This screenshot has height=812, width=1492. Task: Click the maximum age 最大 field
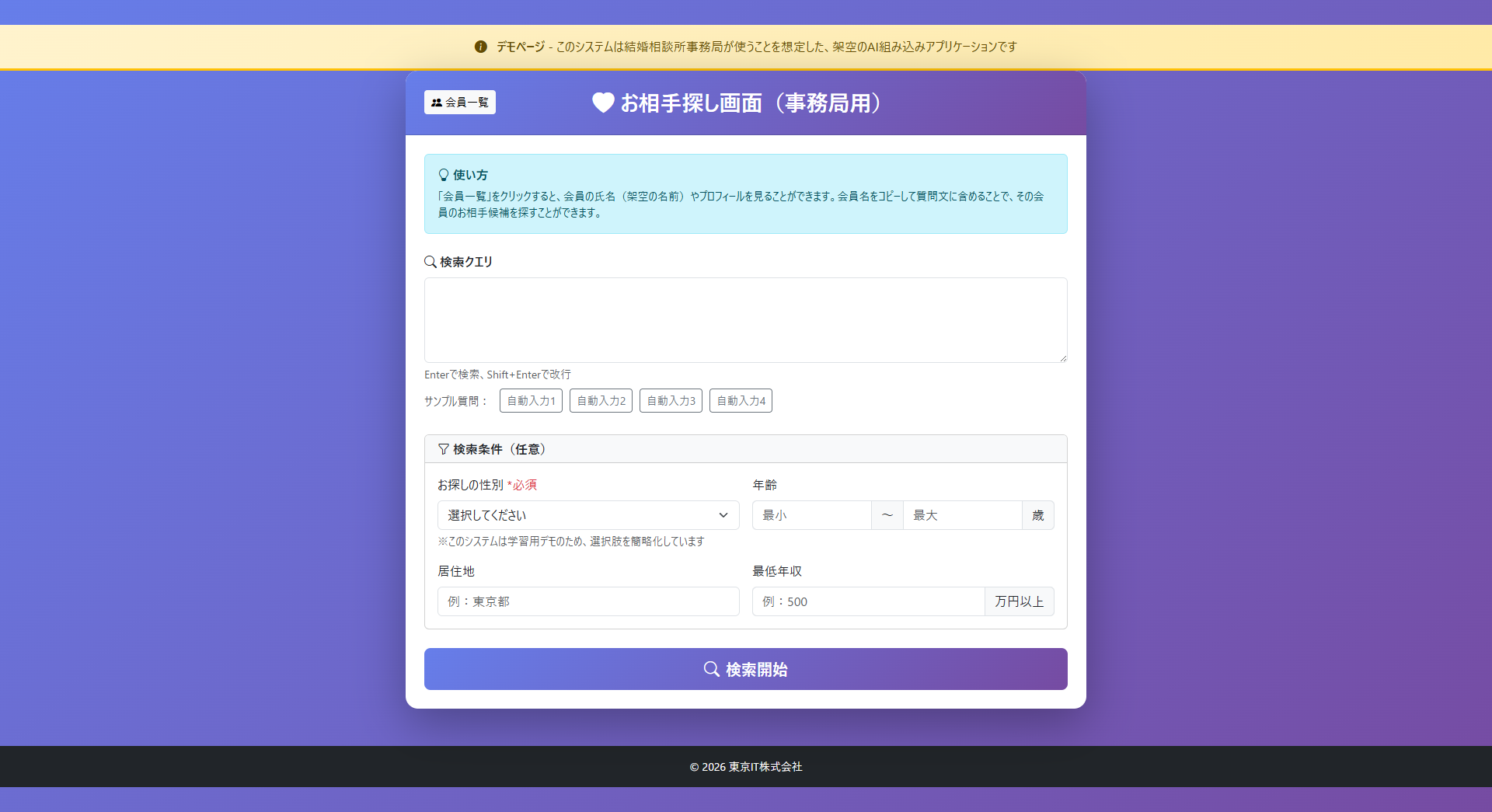[962, 515]
